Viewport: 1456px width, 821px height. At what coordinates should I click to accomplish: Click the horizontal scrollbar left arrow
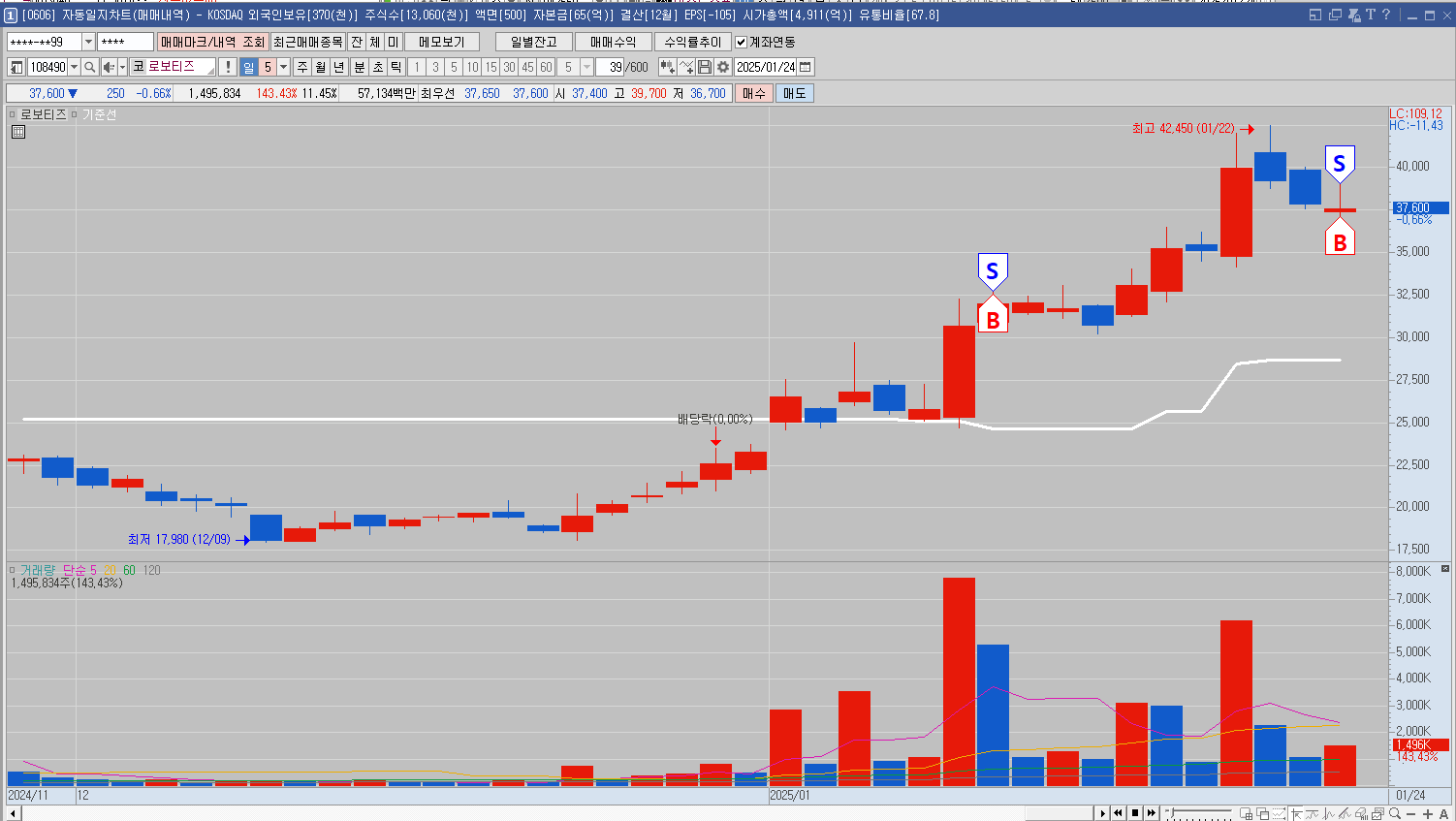[14, 813]
